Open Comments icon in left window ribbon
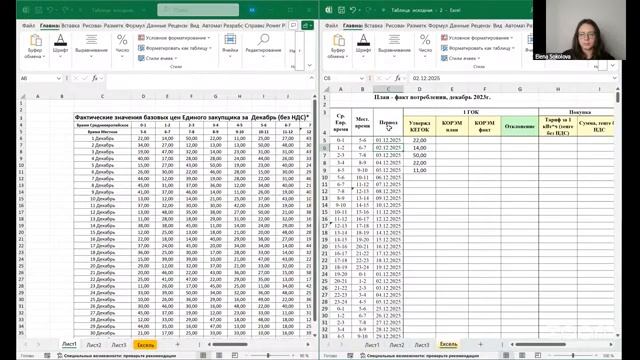Viewport: 640px width, 360px height. [293, 25]
